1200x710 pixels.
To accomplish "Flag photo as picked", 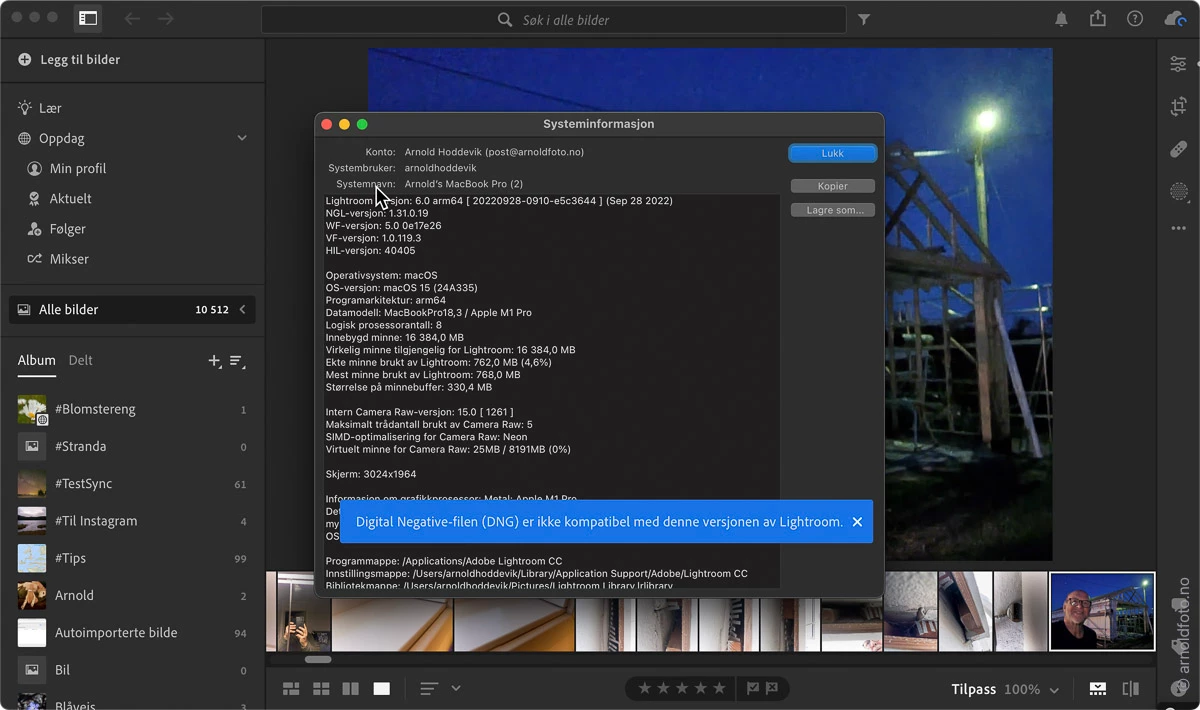I will 754,689.
